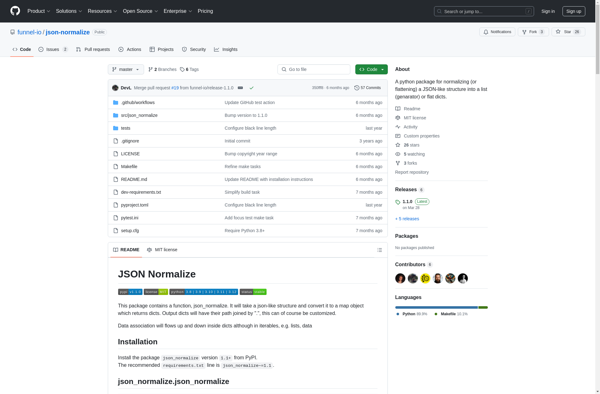
Task: View the 26 stars link
Action: pyautogui.click(x=408, y=145)
